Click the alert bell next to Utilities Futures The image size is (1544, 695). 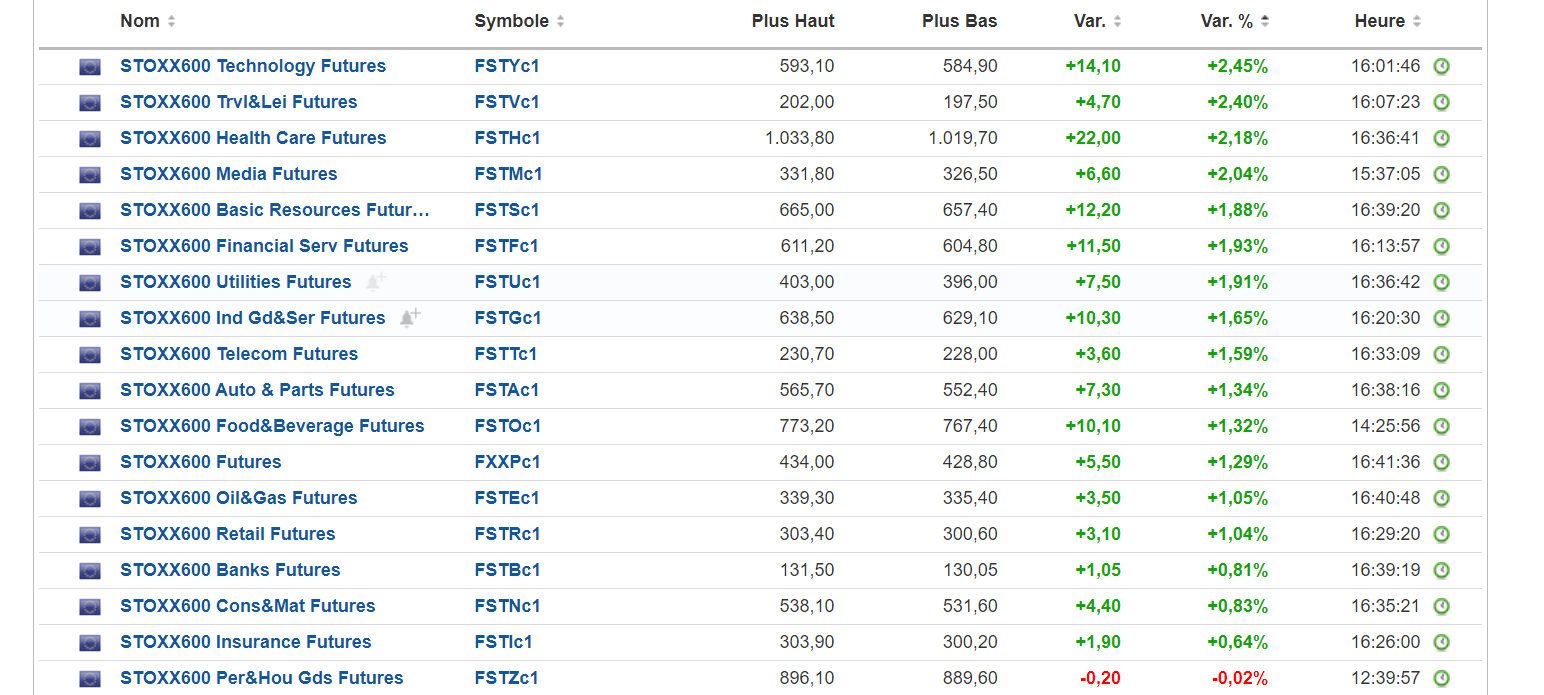click(375, 282)
